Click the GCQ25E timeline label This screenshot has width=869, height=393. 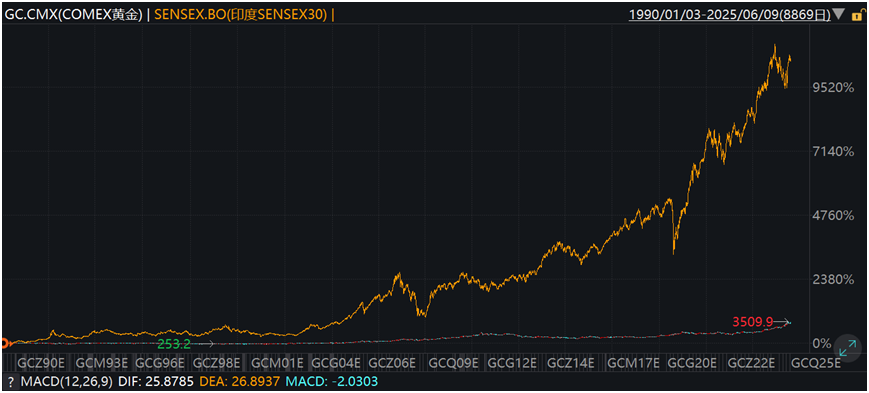click(816, 363)
